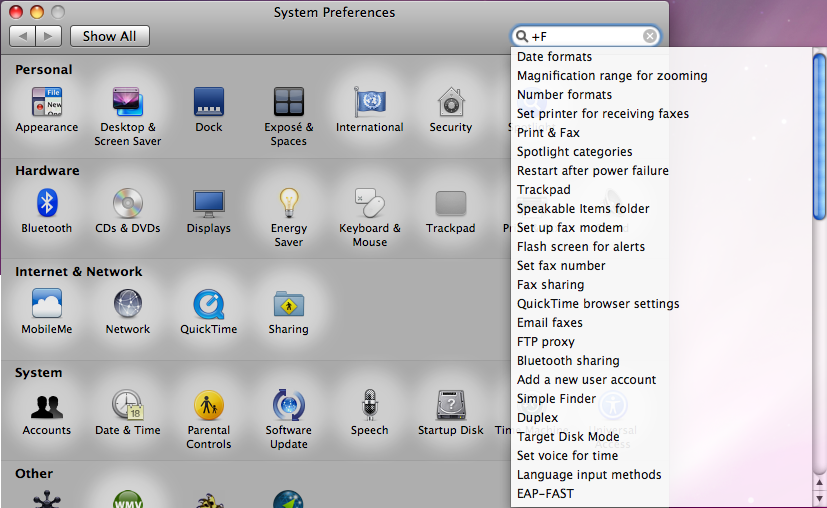The height and width of the screenshot is (508, 827).
Task: Select the 'Date formats' search result
Action: 554,56
